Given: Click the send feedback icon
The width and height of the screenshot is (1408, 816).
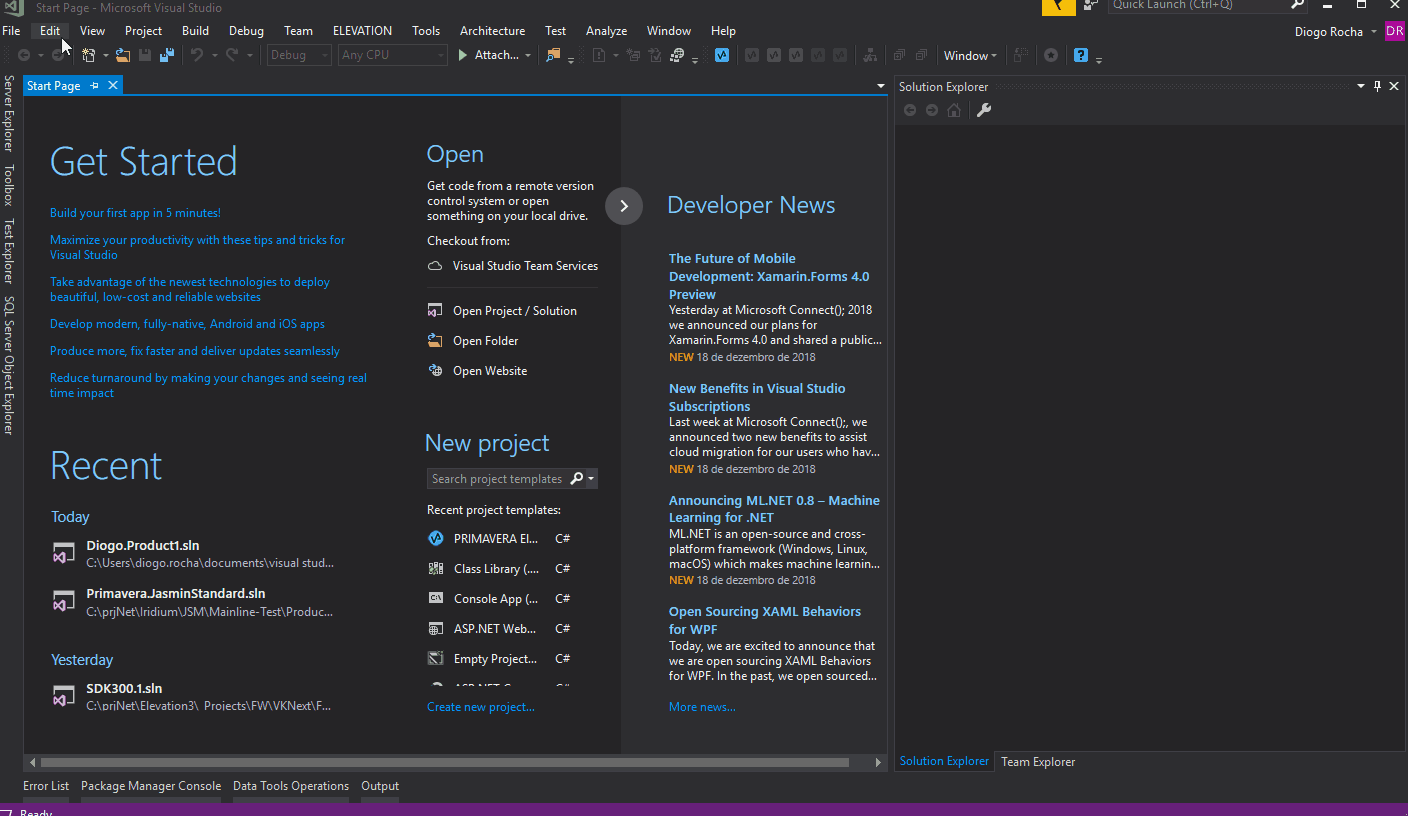Looking at the screenshot, I should point(1091,5).
